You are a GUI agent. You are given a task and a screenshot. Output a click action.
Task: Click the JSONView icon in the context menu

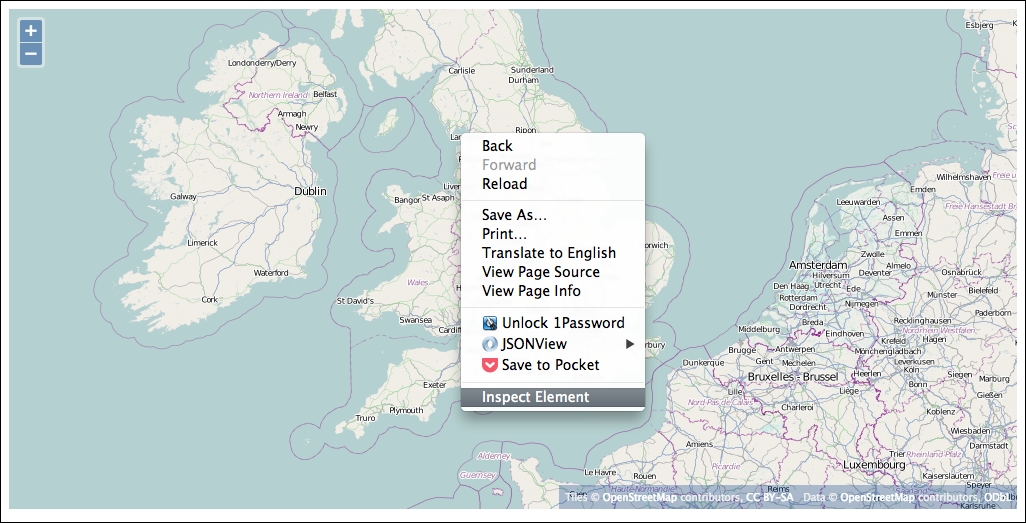(x=490, y=344)
